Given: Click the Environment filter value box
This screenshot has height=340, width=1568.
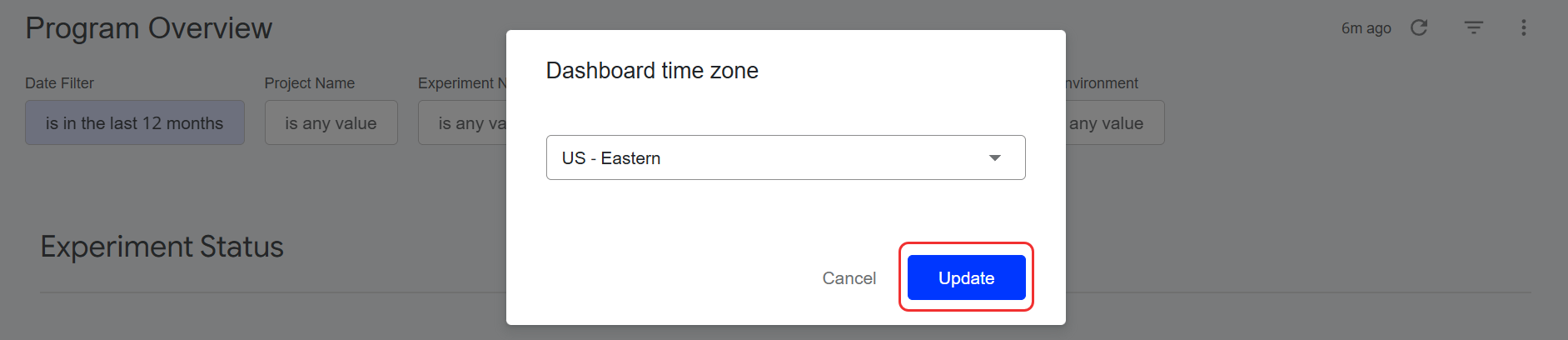Looking at the screenshot, I should point(1113,123).
